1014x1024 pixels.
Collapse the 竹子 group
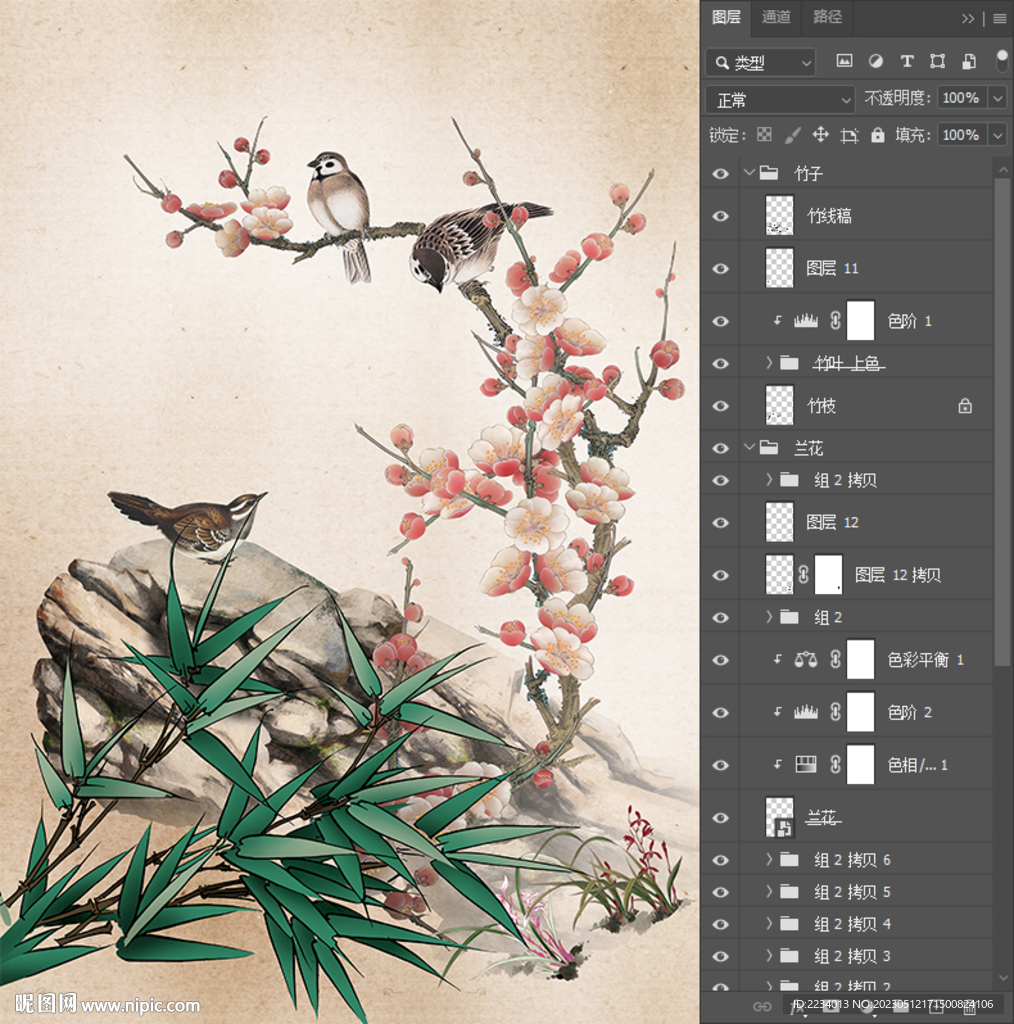pyautogui.click(x=749, y=173)
